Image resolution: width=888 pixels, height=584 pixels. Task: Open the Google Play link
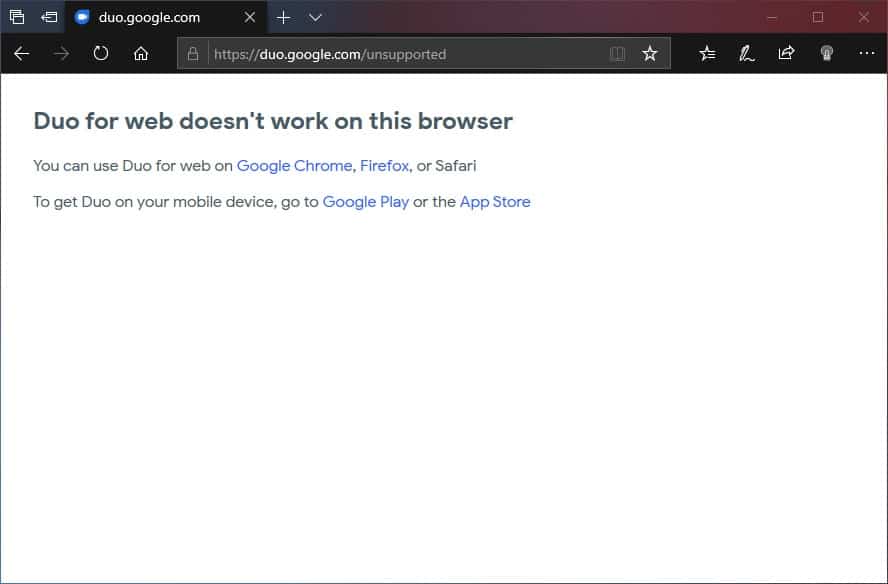(x=366, y=202)
